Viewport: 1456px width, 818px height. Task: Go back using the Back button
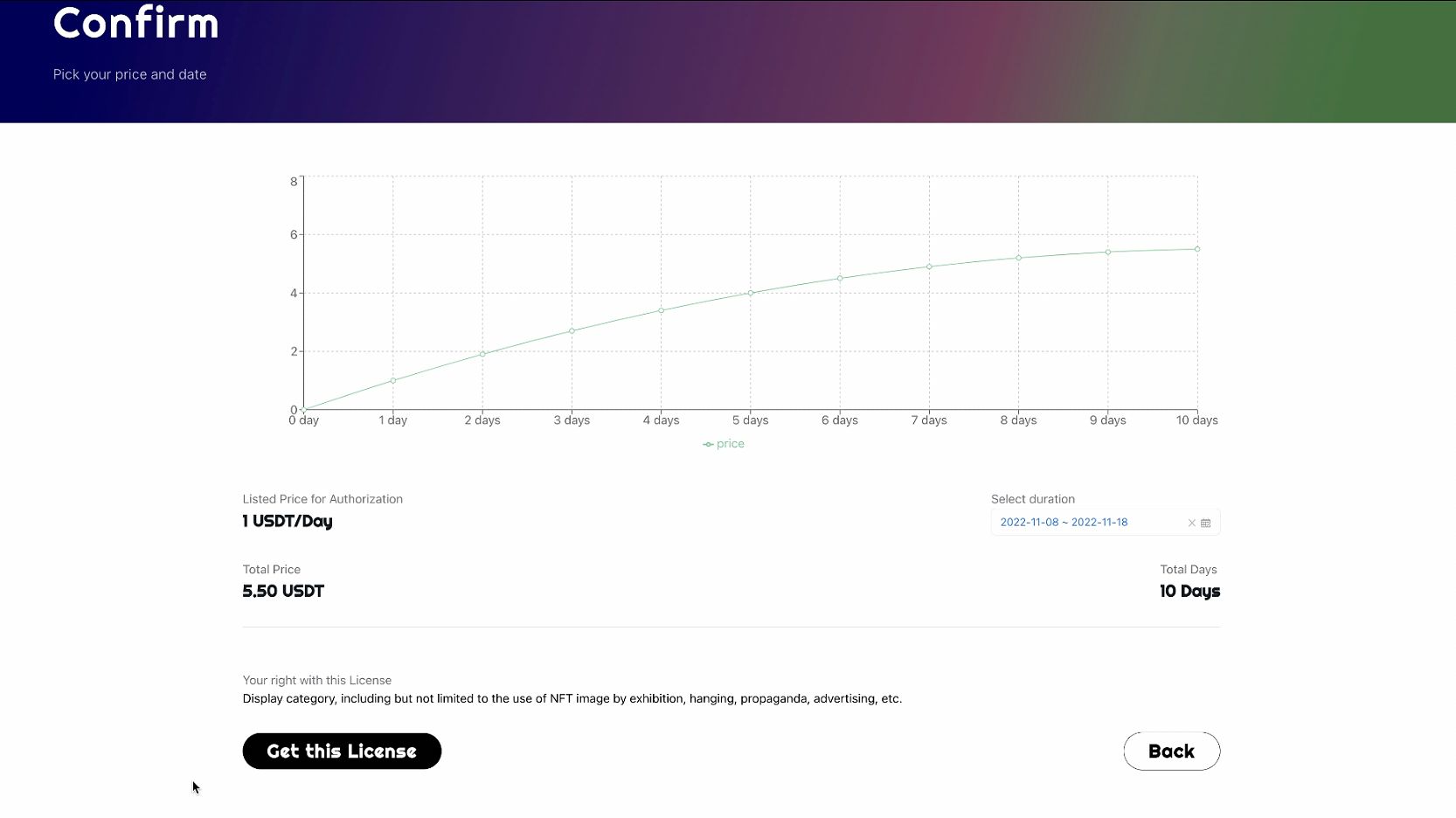1171,752
